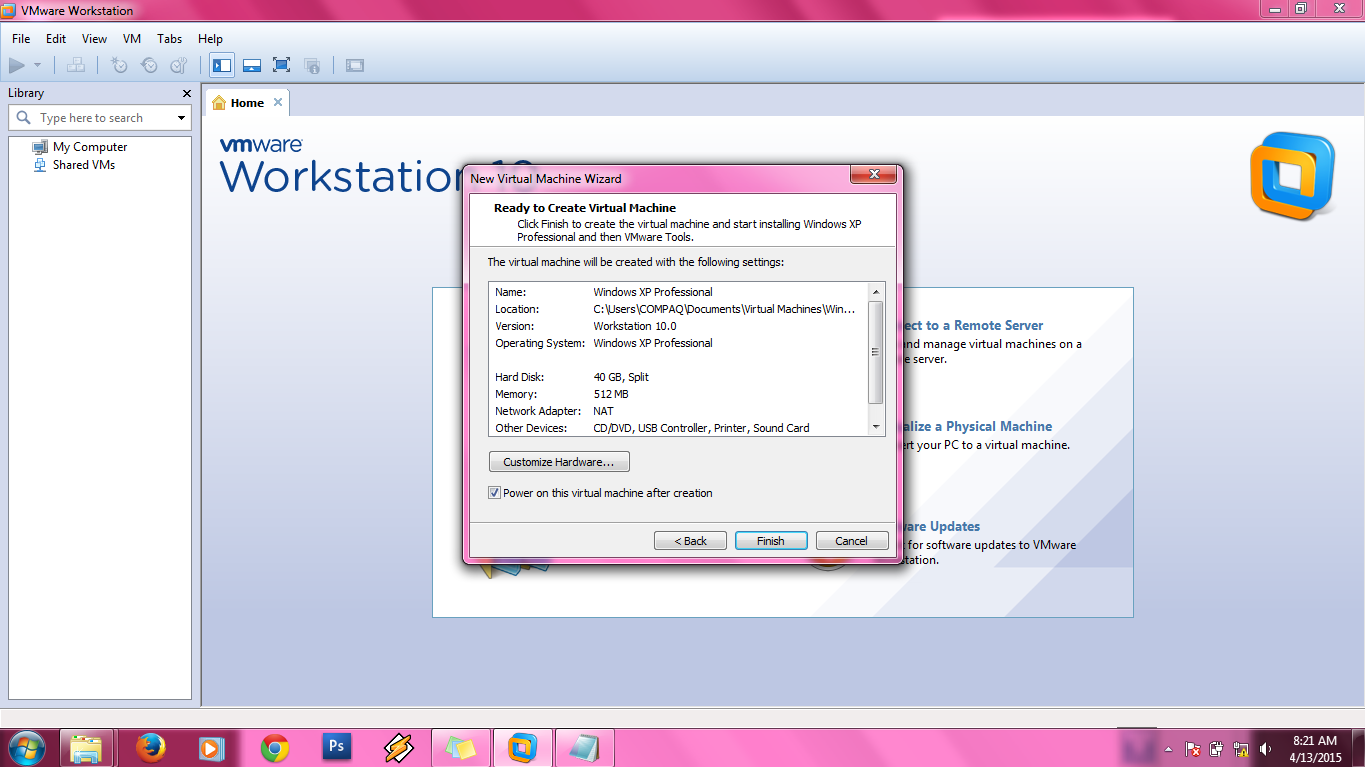Screen dimensions: 1365x767
Task: Open the Help menu
Action: tap(210, 39)
